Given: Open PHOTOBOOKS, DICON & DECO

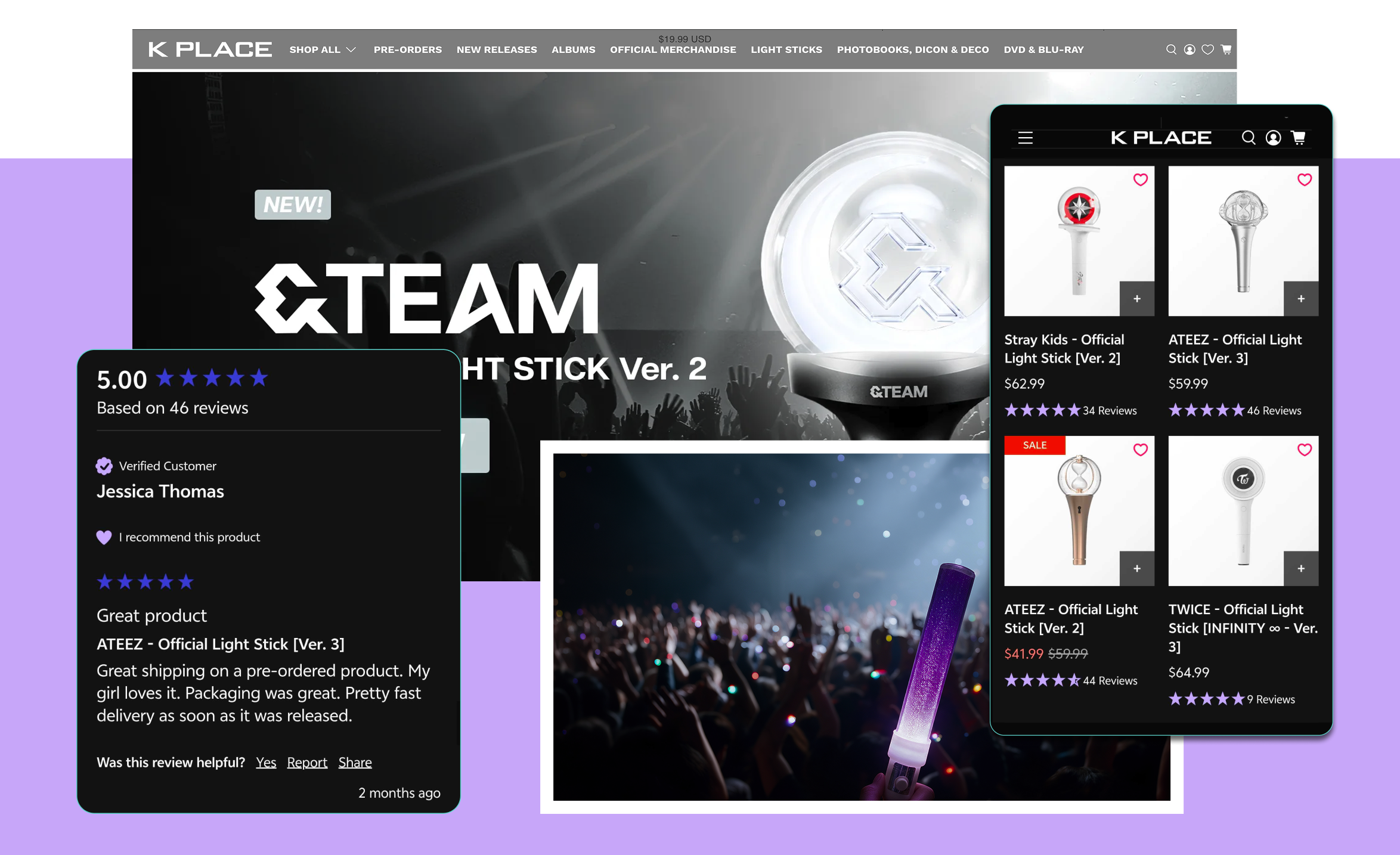Looking at the screenshot, I should (x=913, y=50).
